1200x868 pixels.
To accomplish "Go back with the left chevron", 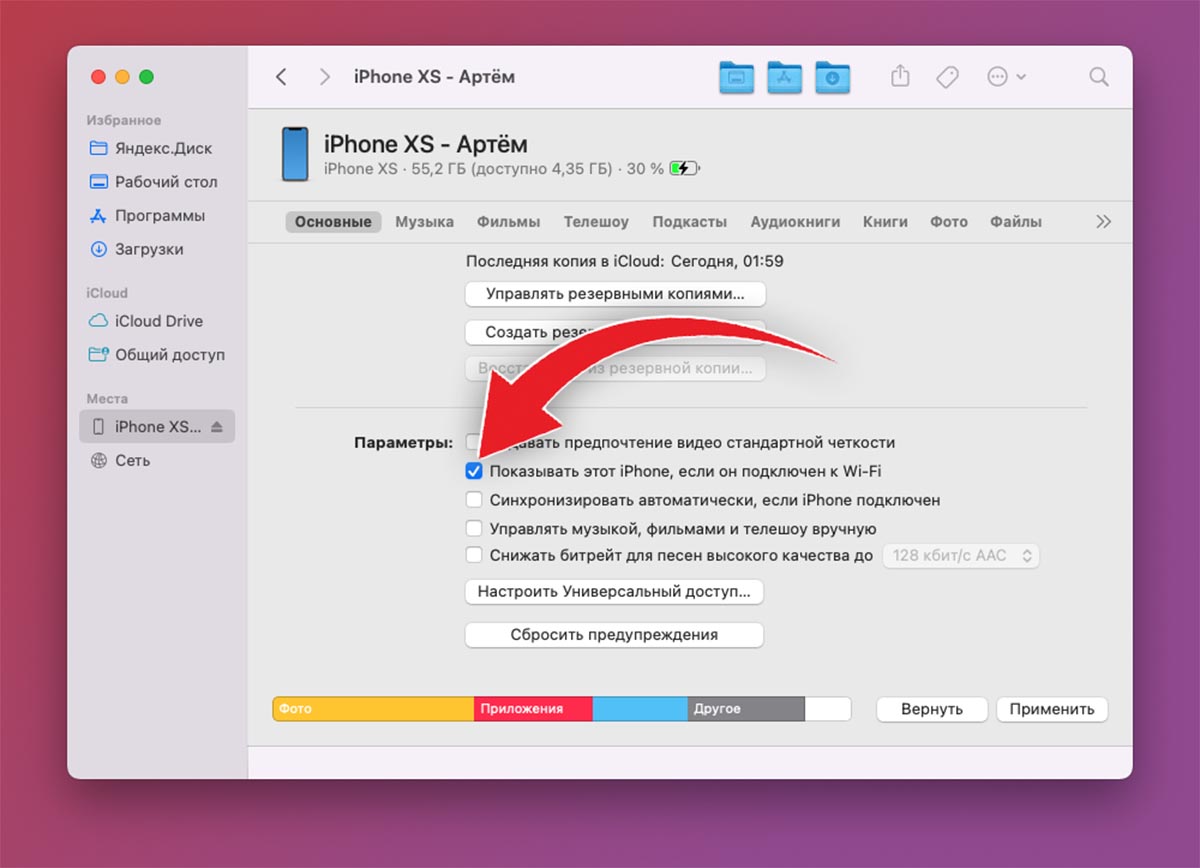I will (x=281, y=77).
